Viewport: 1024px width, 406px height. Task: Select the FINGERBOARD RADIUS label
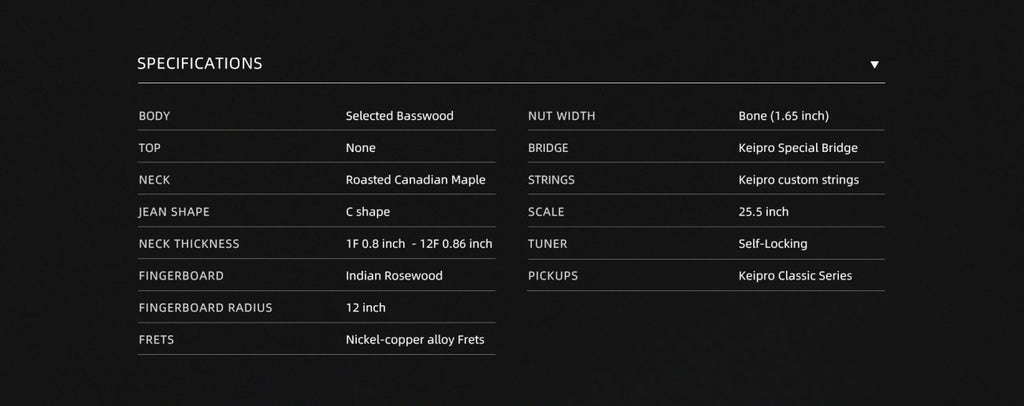[x=205, y=308]
